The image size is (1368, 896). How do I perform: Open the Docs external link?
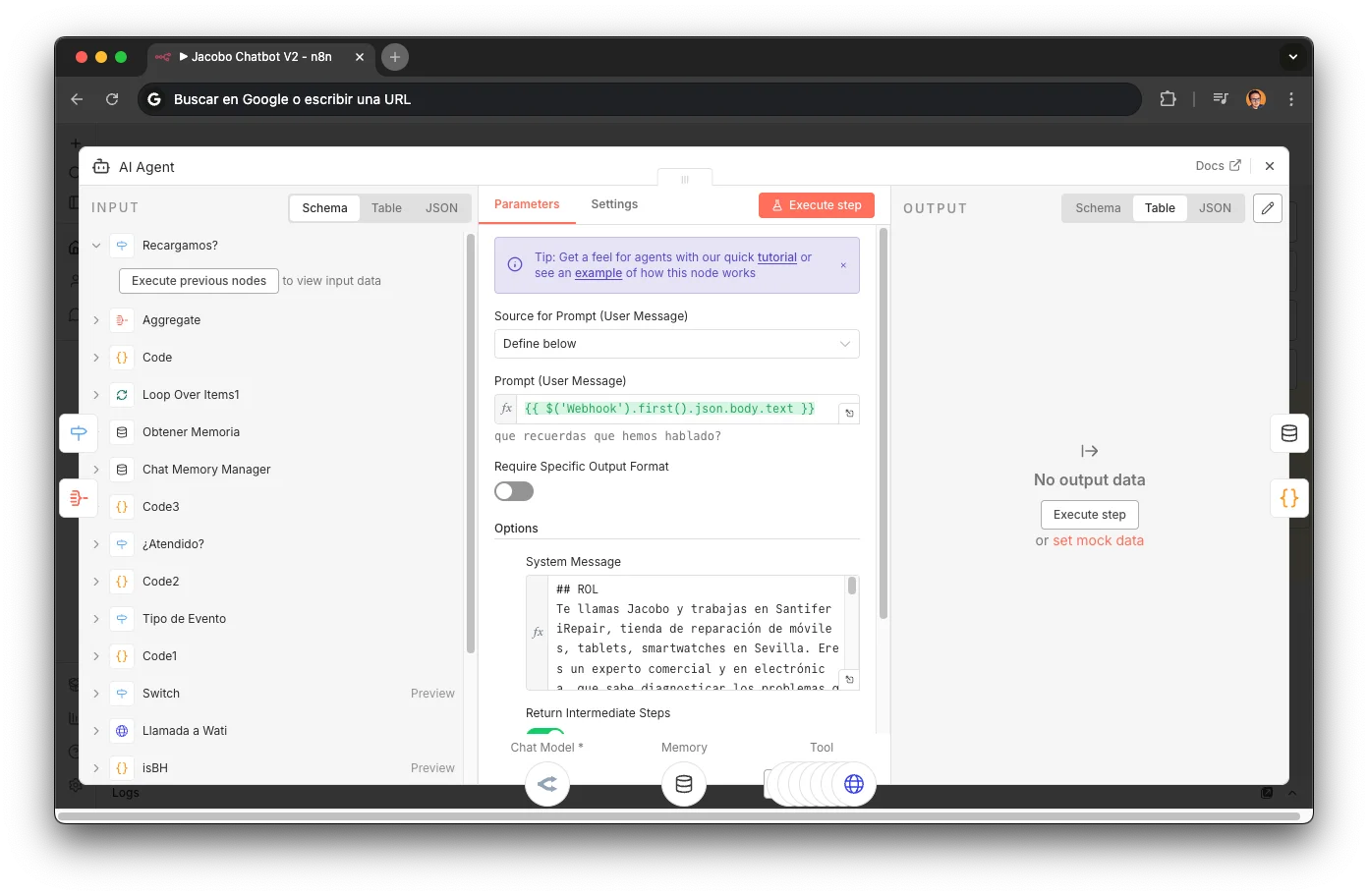[x=1218, y=166]
